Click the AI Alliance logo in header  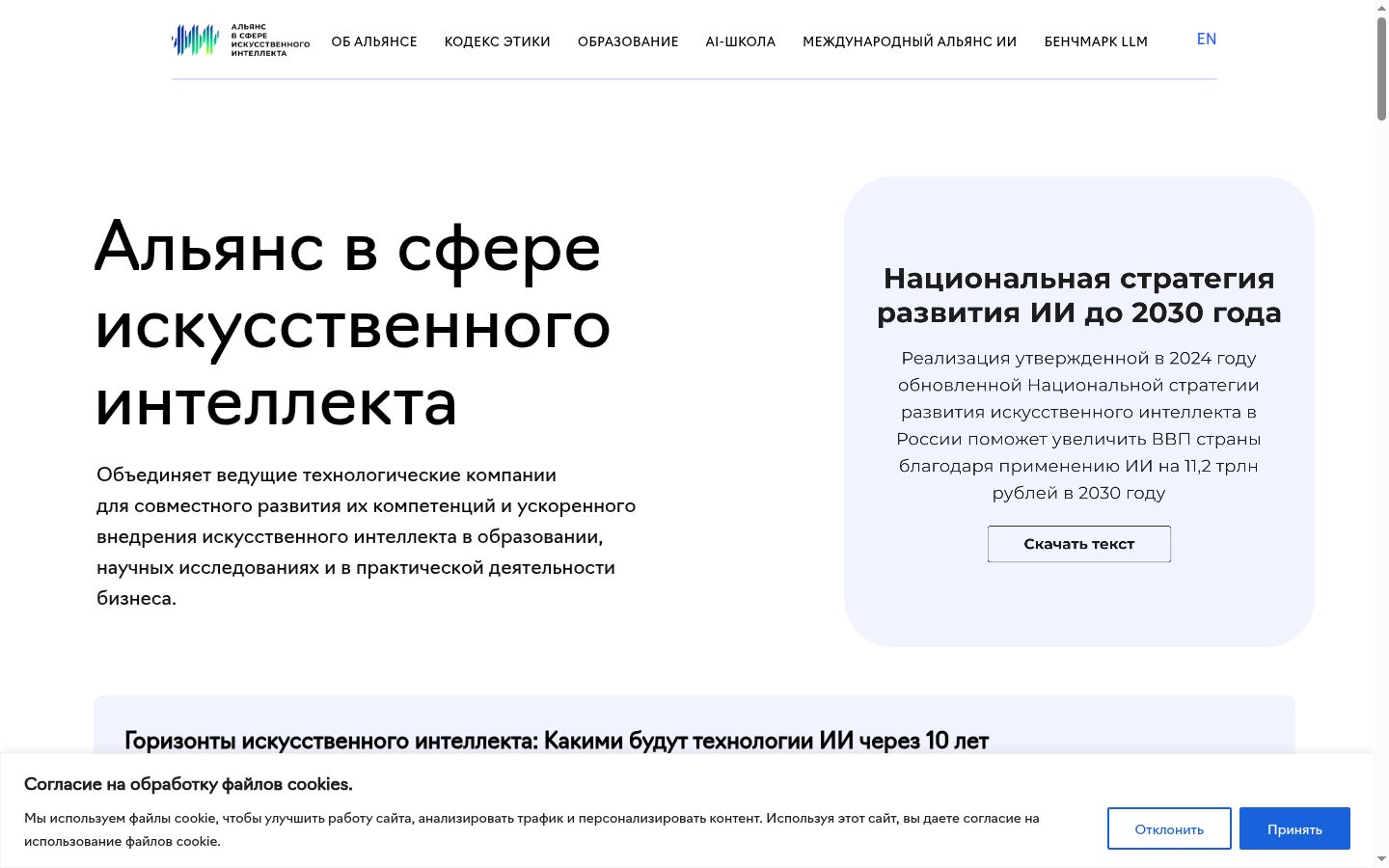241,41
